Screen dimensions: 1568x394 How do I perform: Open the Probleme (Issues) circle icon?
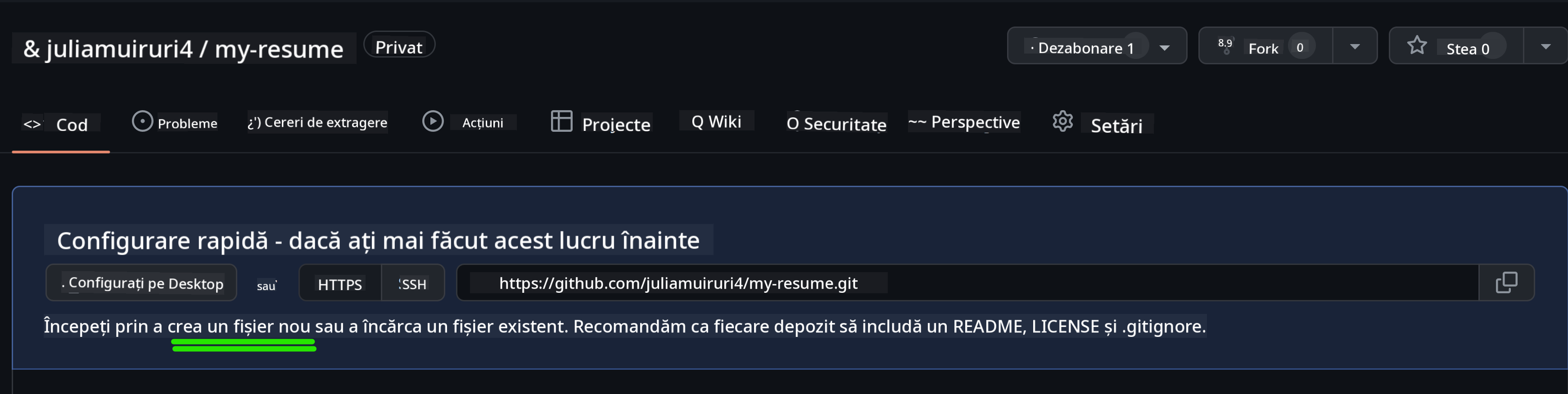142,121
